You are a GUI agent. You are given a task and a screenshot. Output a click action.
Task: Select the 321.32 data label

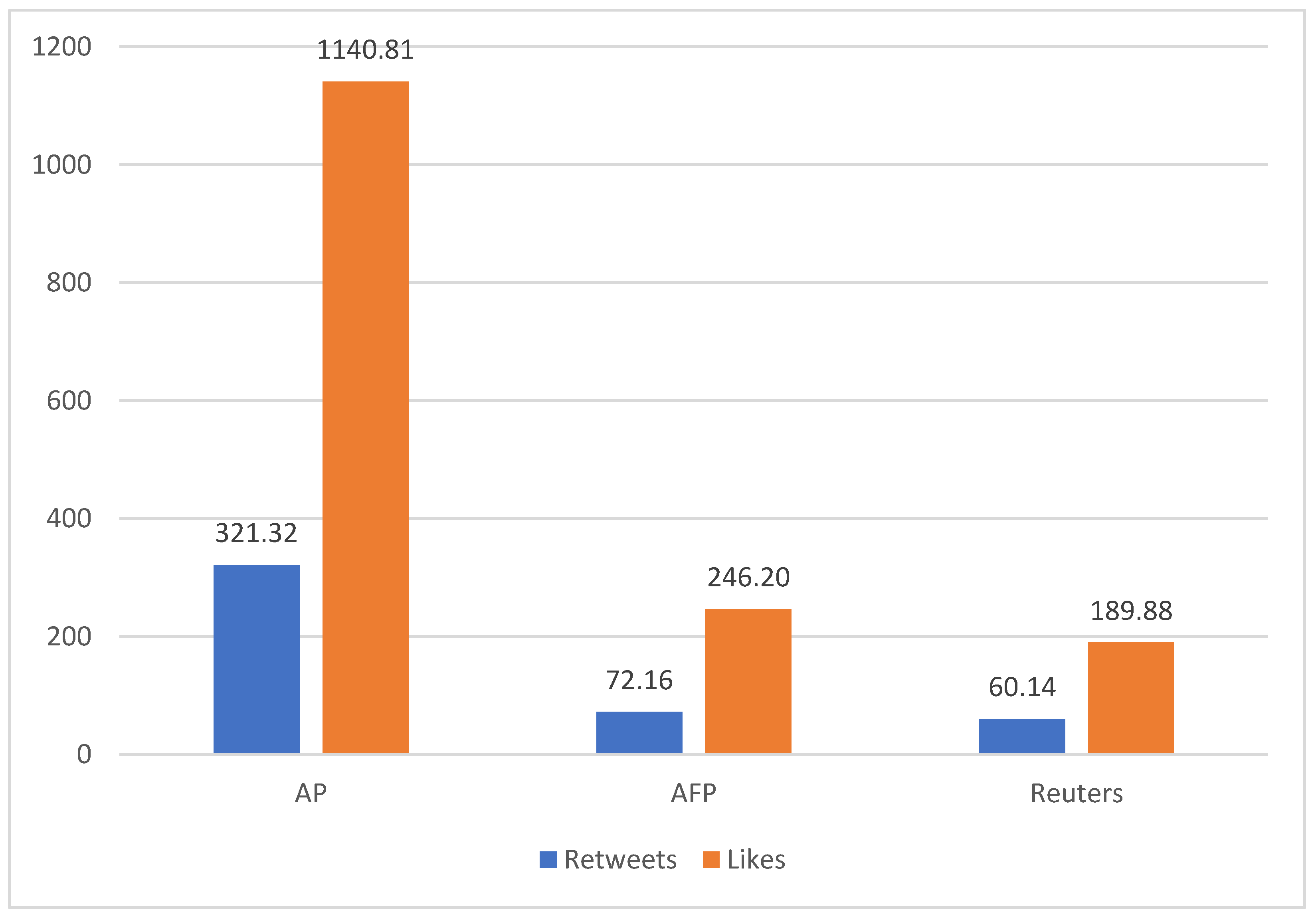point(256,533)
